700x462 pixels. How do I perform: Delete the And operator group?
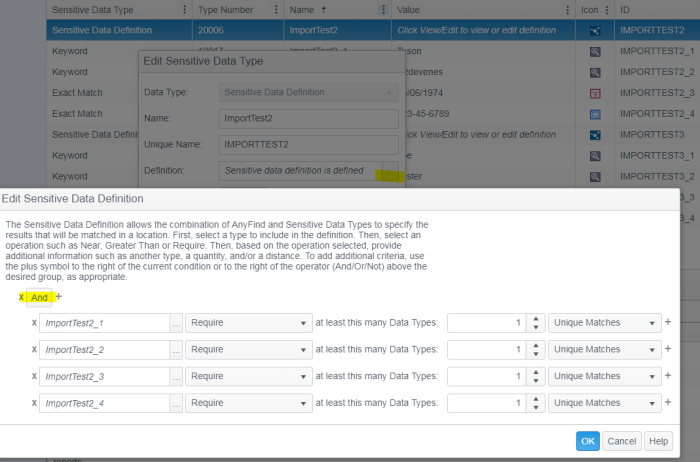[22, 297]
